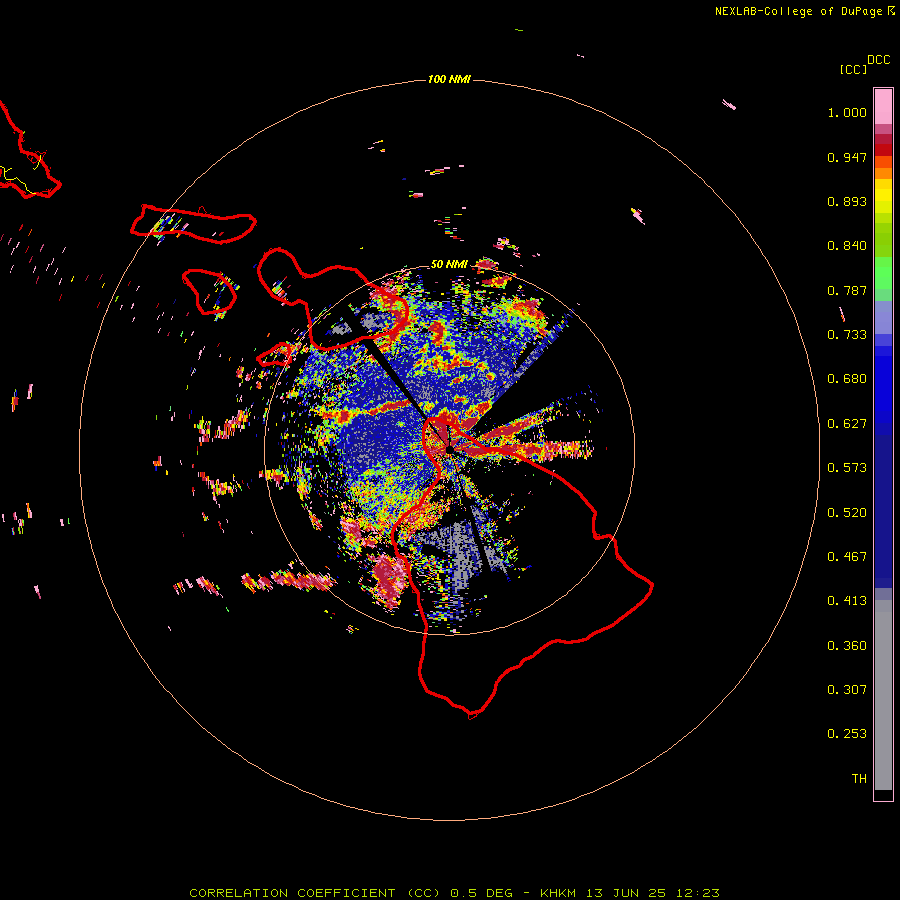The image size is (900, 900).
Task: Click the 0.947 legend value
Action: click(847, 157)
